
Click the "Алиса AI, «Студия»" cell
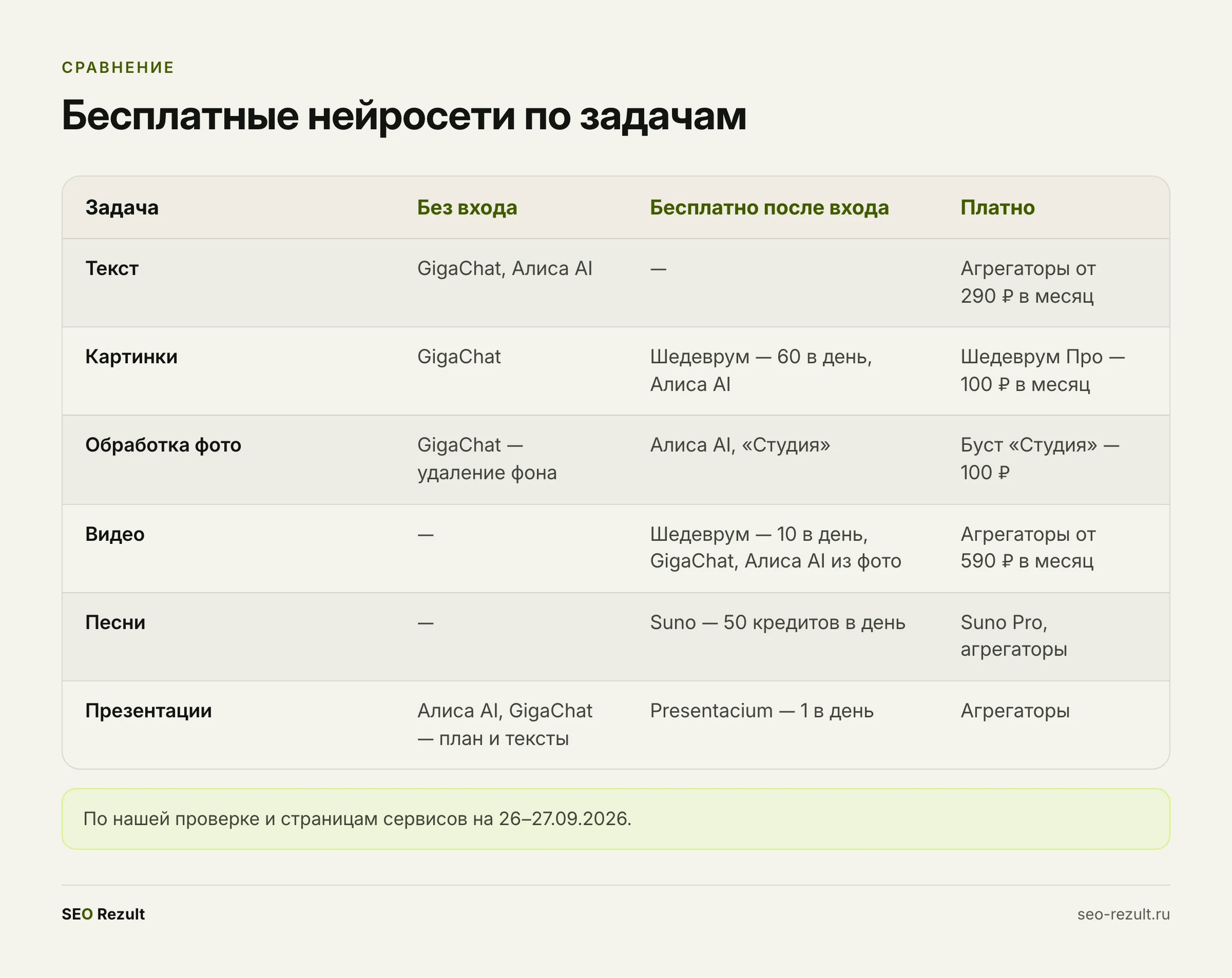(x=739, y=445)
